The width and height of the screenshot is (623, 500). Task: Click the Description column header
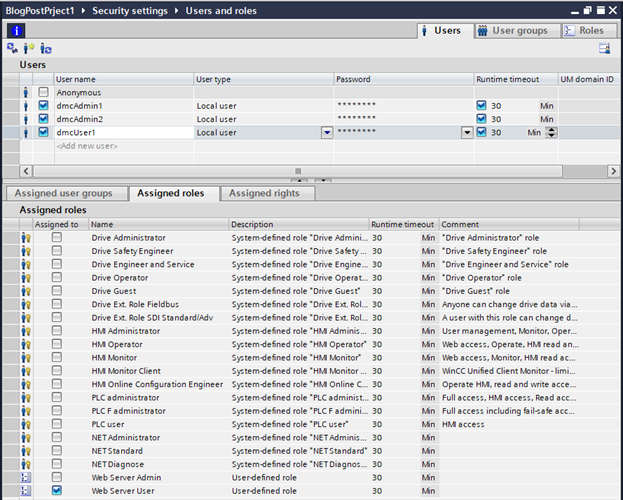coord(299,224)
